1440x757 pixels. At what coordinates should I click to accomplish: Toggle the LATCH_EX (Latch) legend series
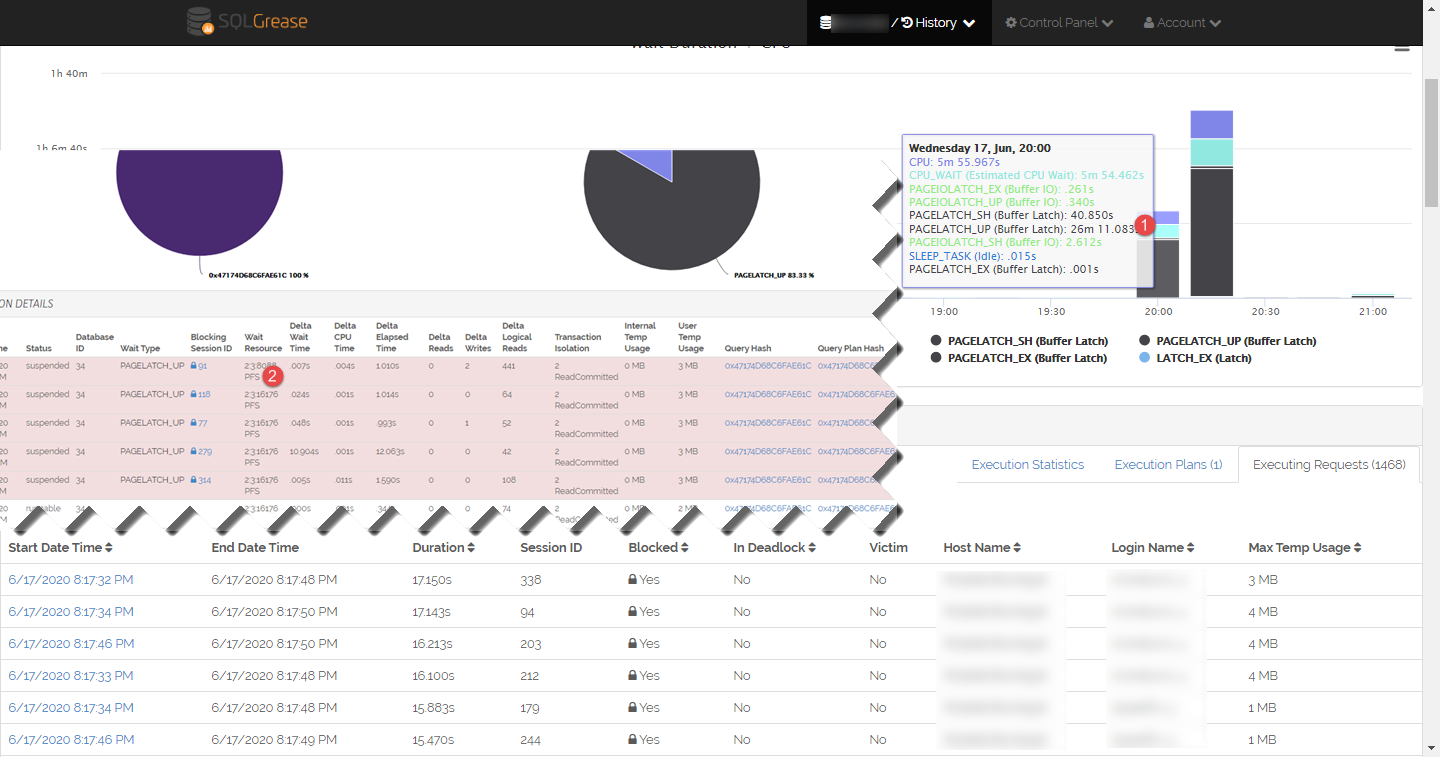pyautogui.click(x=1195, y=358)
